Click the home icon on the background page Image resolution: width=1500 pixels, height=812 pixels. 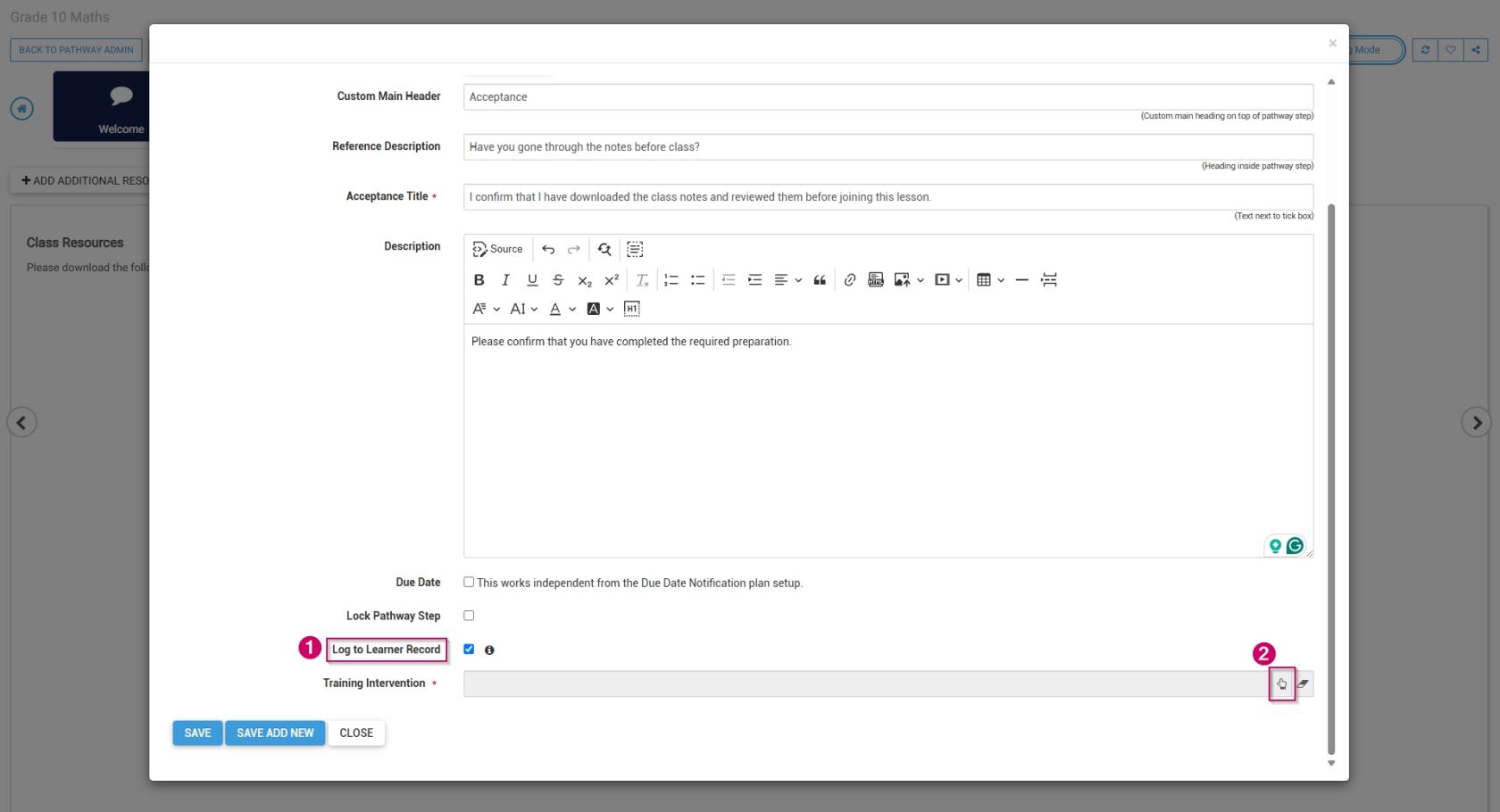tap(22, 109)
